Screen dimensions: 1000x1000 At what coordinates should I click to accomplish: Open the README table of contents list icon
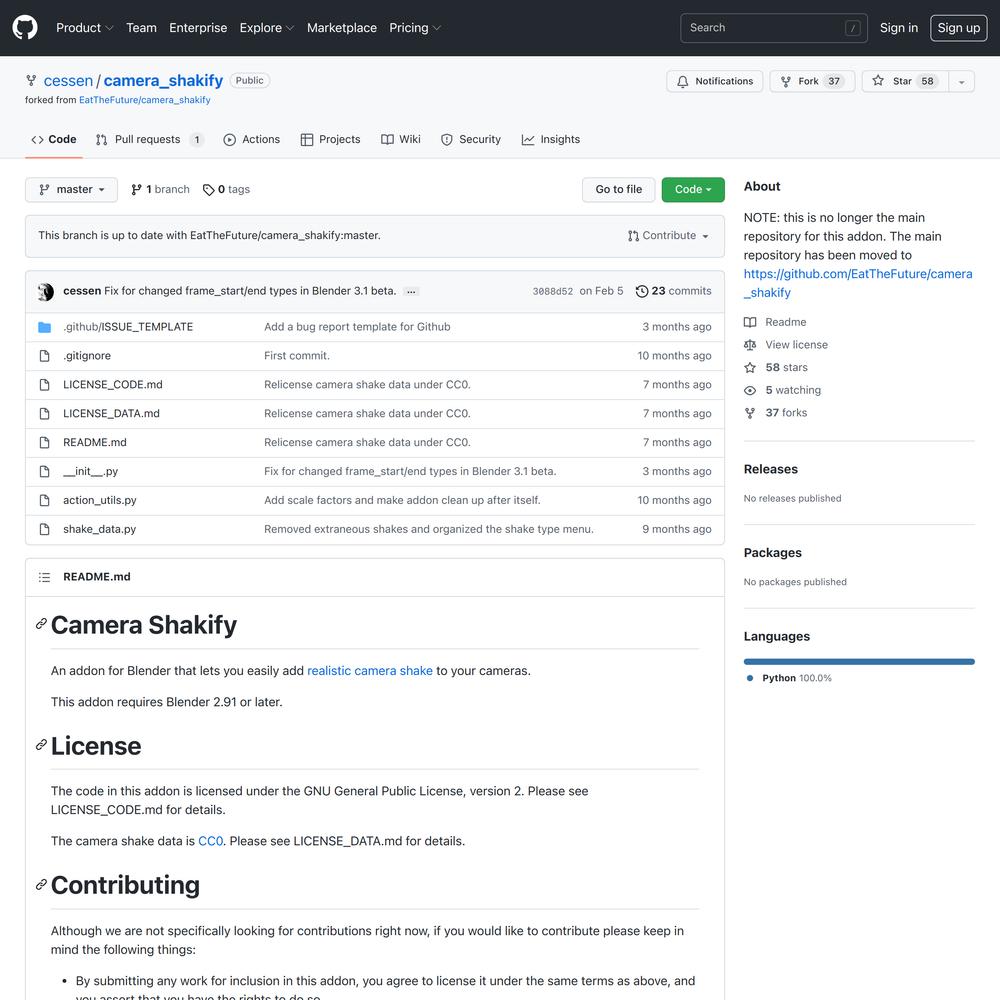(44, 577)
